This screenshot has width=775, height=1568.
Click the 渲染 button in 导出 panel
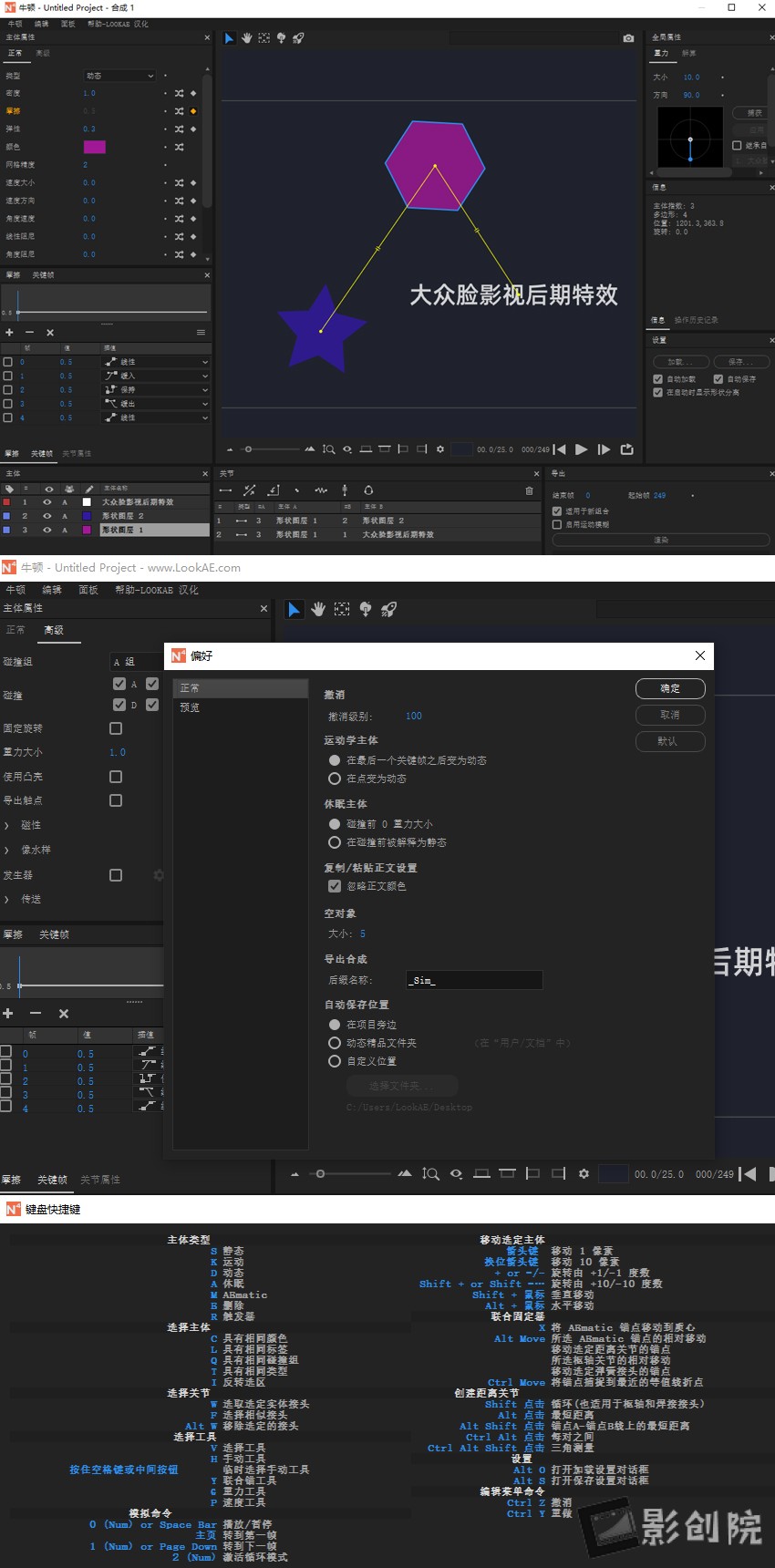[661, 541]
